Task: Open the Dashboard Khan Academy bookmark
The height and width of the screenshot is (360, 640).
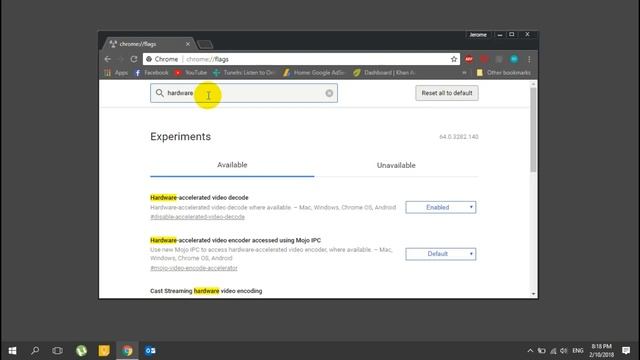Action: [x=384, y=73]
